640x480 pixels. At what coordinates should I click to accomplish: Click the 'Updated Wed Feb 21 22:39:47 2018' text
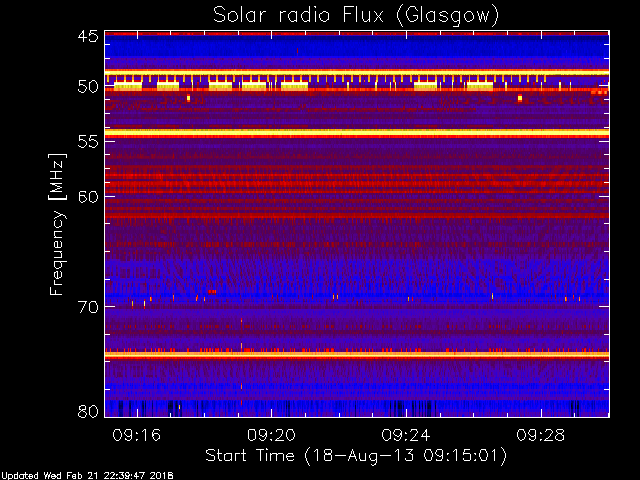(x=87, y=476)
